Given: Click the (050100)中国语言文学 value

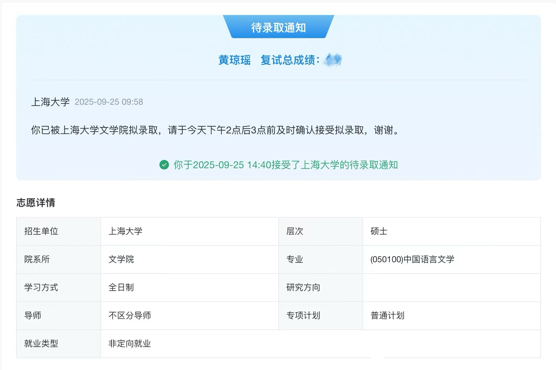Looking at the screenshot, I should click(412, 259).
